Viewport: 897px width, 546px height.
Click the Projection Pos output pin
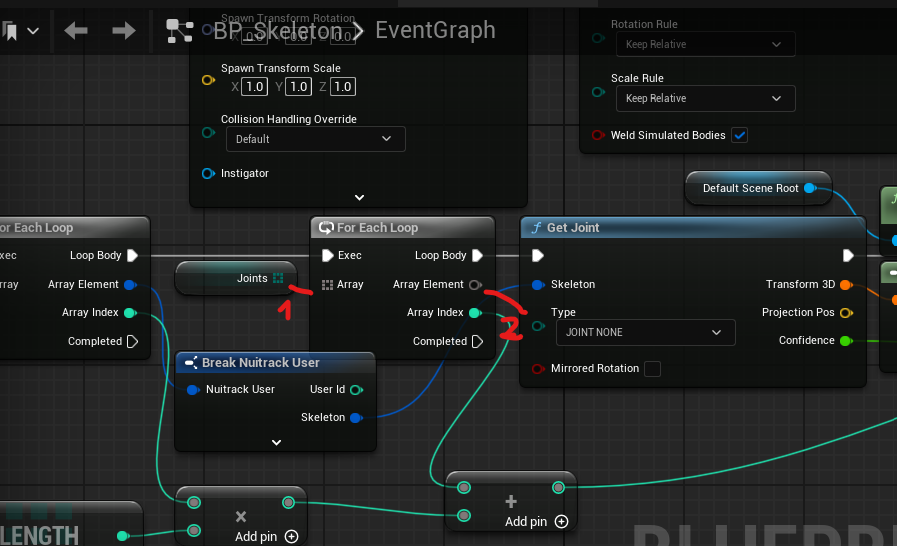point(847,312)
